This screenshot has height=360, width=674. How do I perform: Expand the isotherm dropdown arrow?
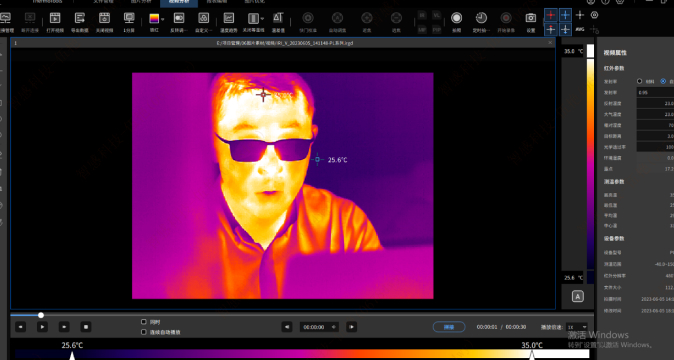(x=262, y=19)
